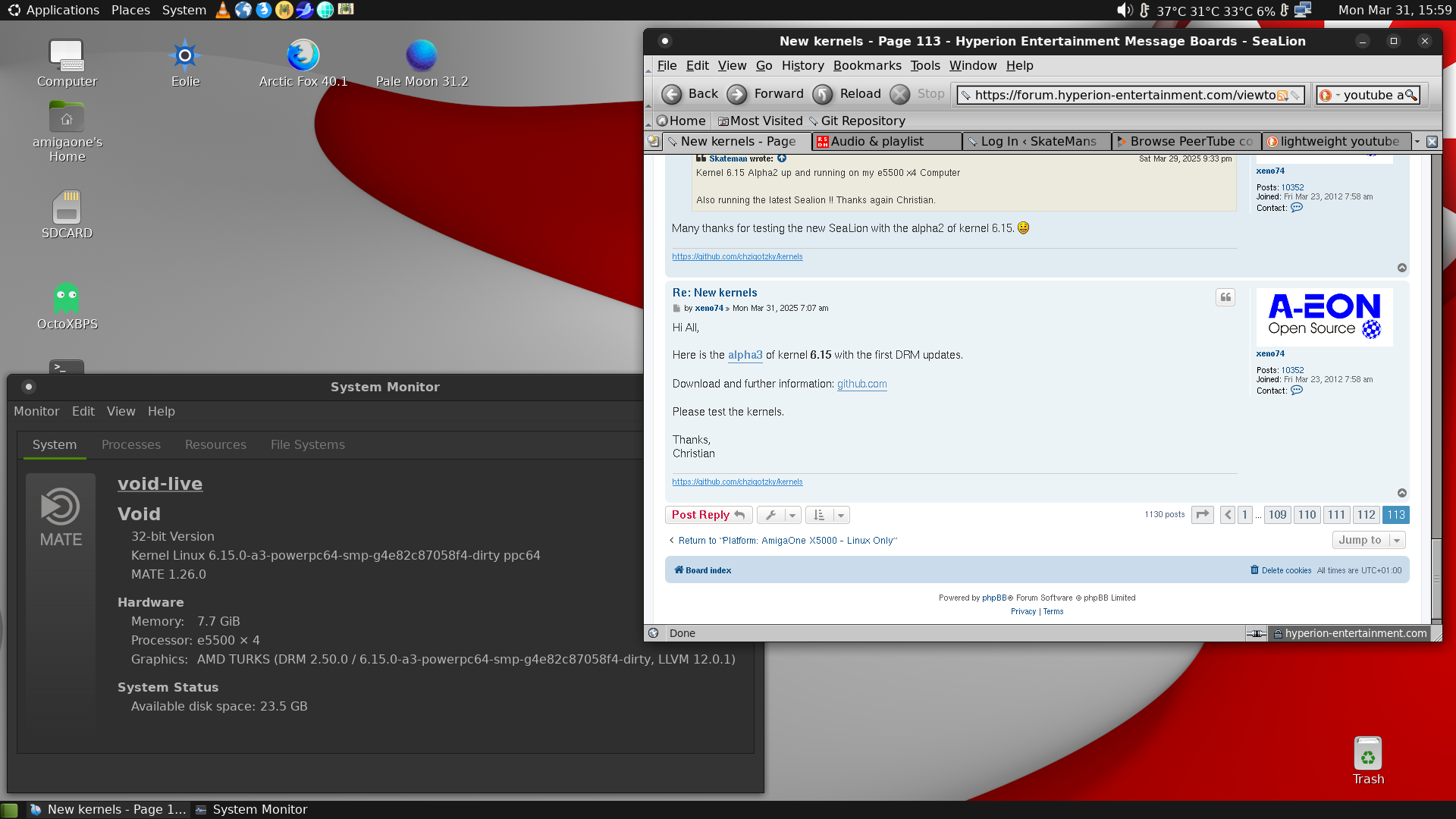The image size is (1456, 819).
Task: Close the current tab with the tab-bar X
Action: pyautogui.click(x=1432, y=141)
